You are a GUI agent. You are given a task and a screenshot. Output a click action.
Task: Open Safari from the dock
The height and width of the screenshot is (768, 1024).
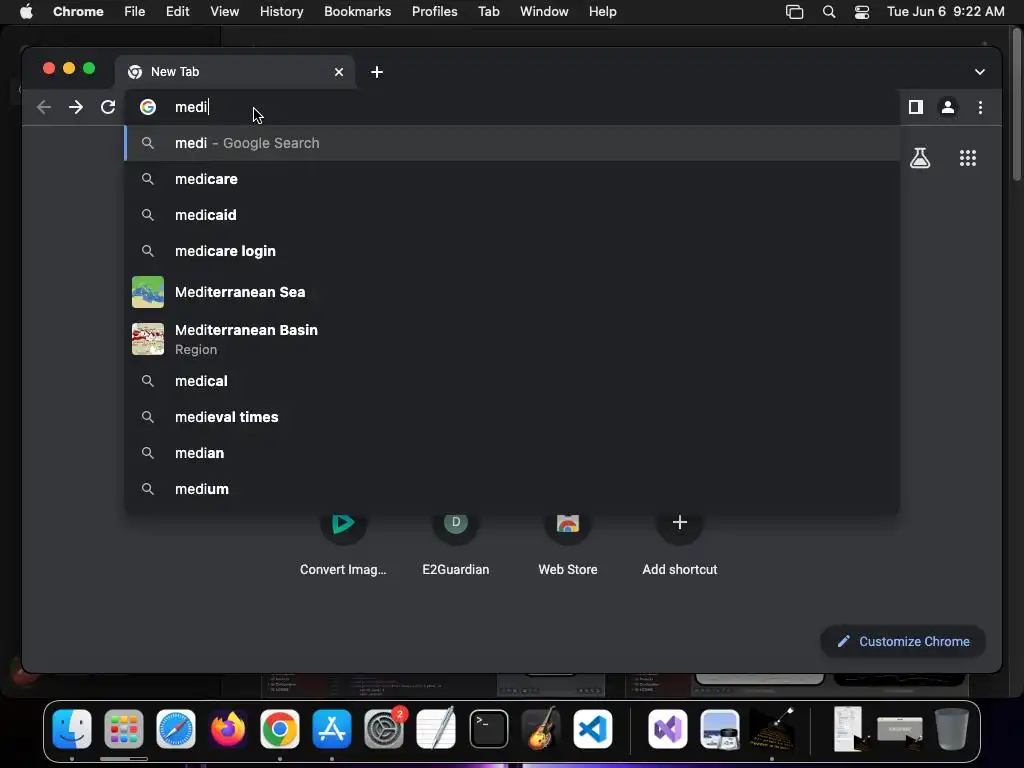pos(176,728)
